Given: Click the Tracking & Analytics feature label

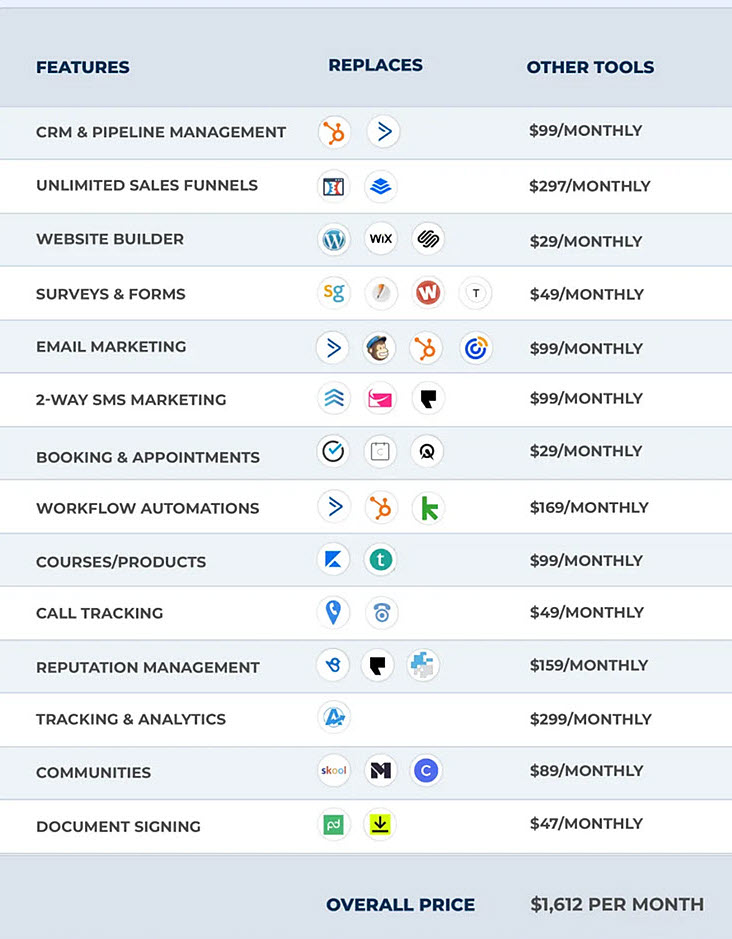Looking at the screenshot, I should click(x=131, y=719).
